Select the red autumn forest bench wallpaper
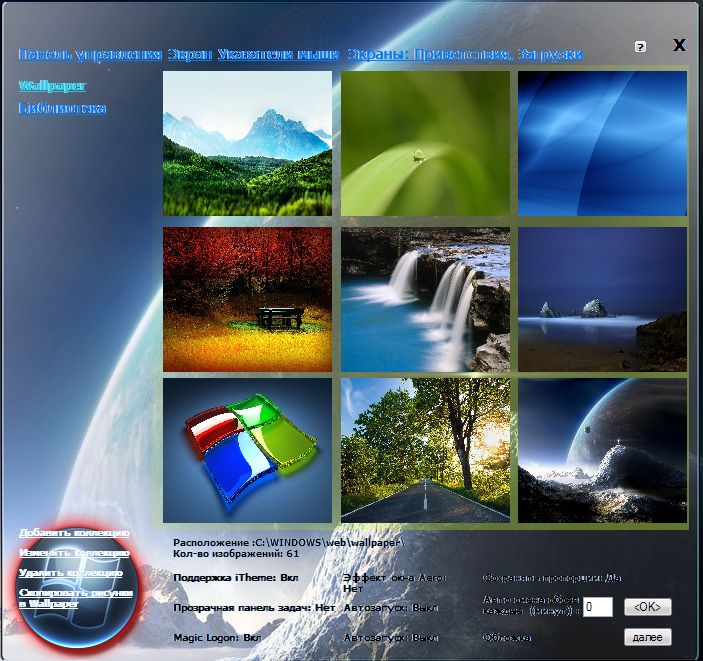The height and width of the screenshot is (661, 703). [x=247, y=299]
